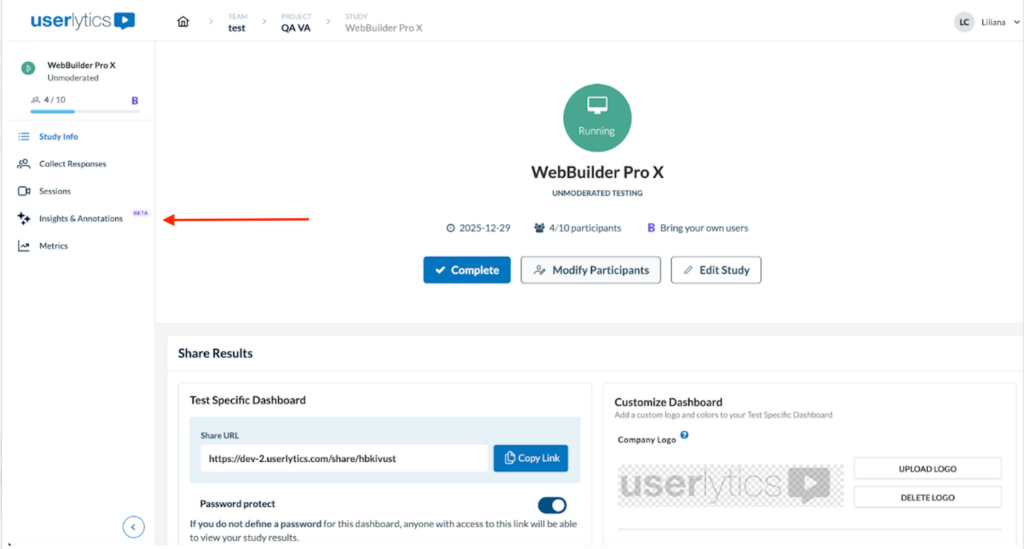
Task: Click the Modify Participants button
Action: pos(590,270)
